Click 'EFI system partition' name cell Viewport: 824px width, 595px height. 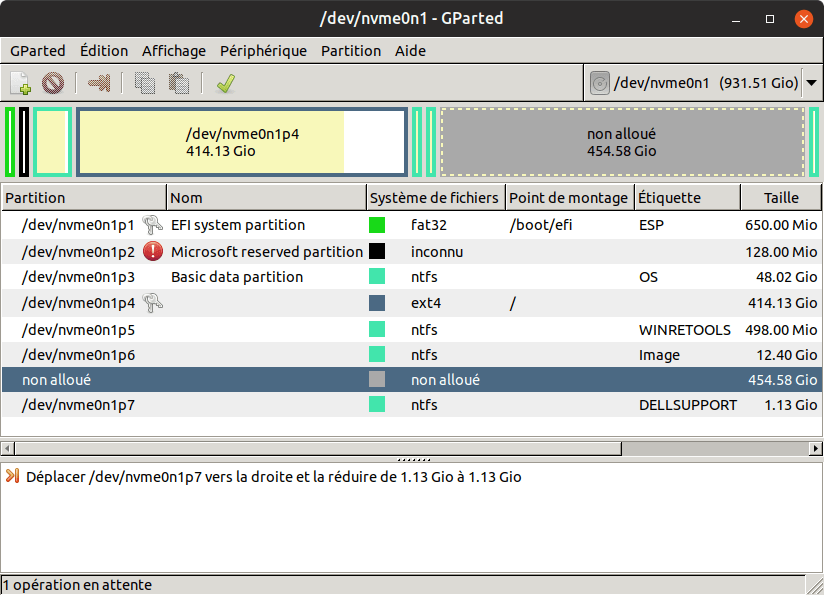point(238,225)
